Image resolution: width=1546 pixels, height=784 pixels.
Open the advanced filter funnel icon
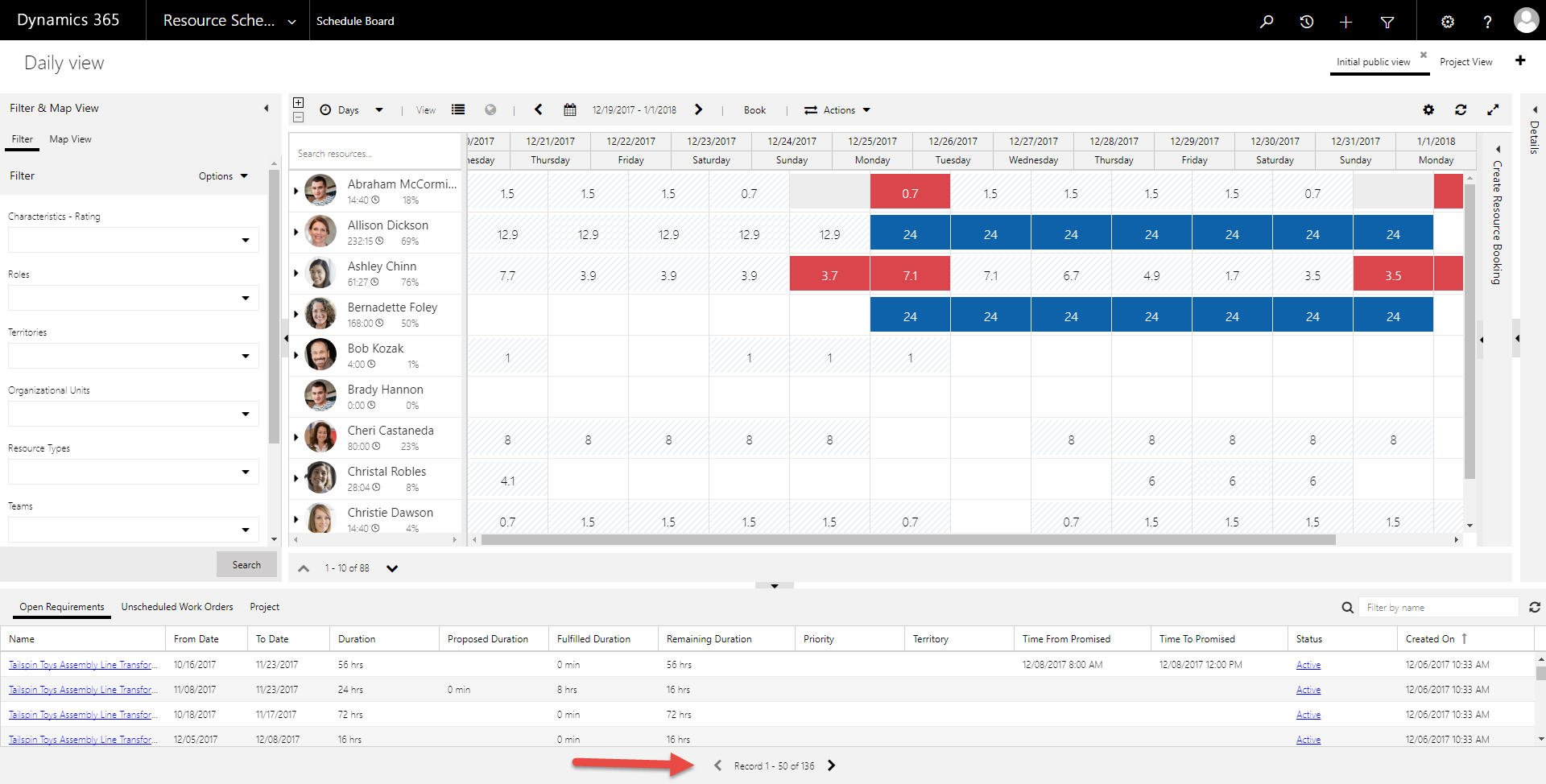[1387, 22]
